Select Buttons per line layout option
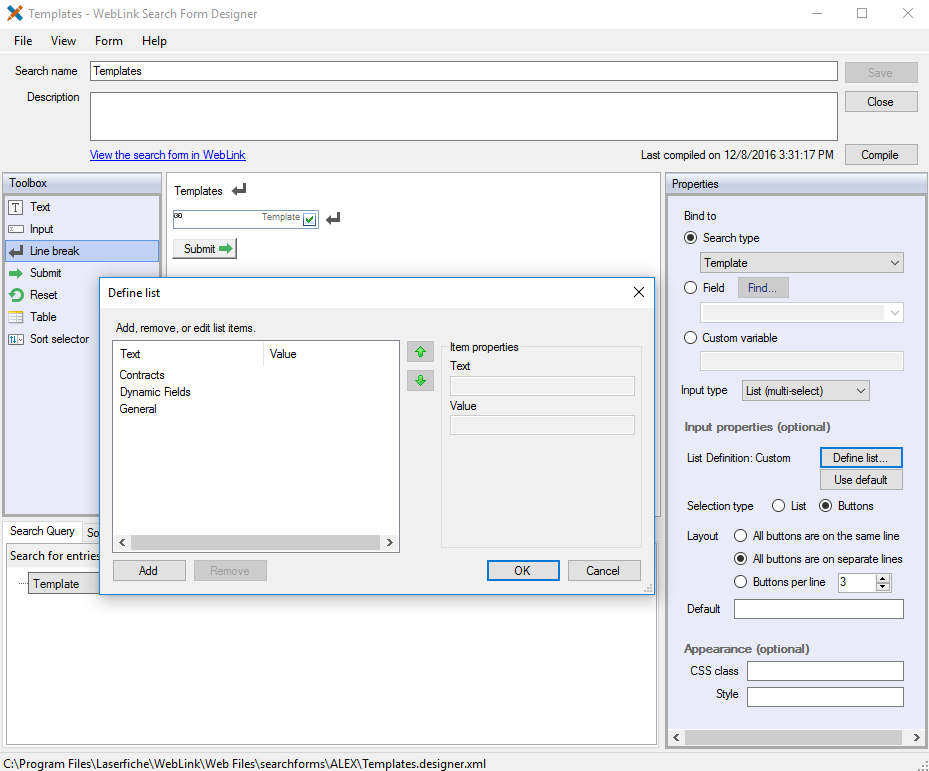Viewport: 929px width, 771px height. click(740, 581)
